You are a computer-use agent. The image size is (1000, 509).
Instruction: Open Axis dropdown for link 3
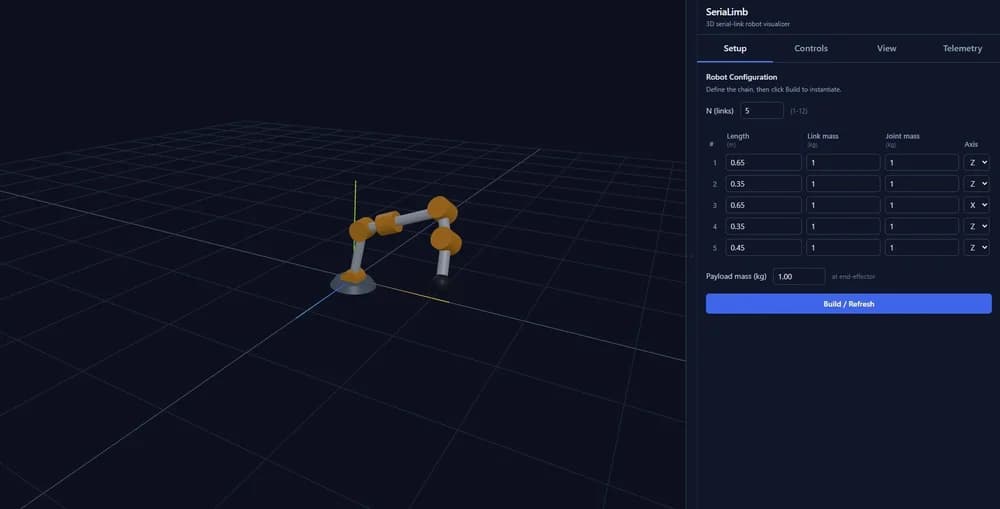click(976, 205)
